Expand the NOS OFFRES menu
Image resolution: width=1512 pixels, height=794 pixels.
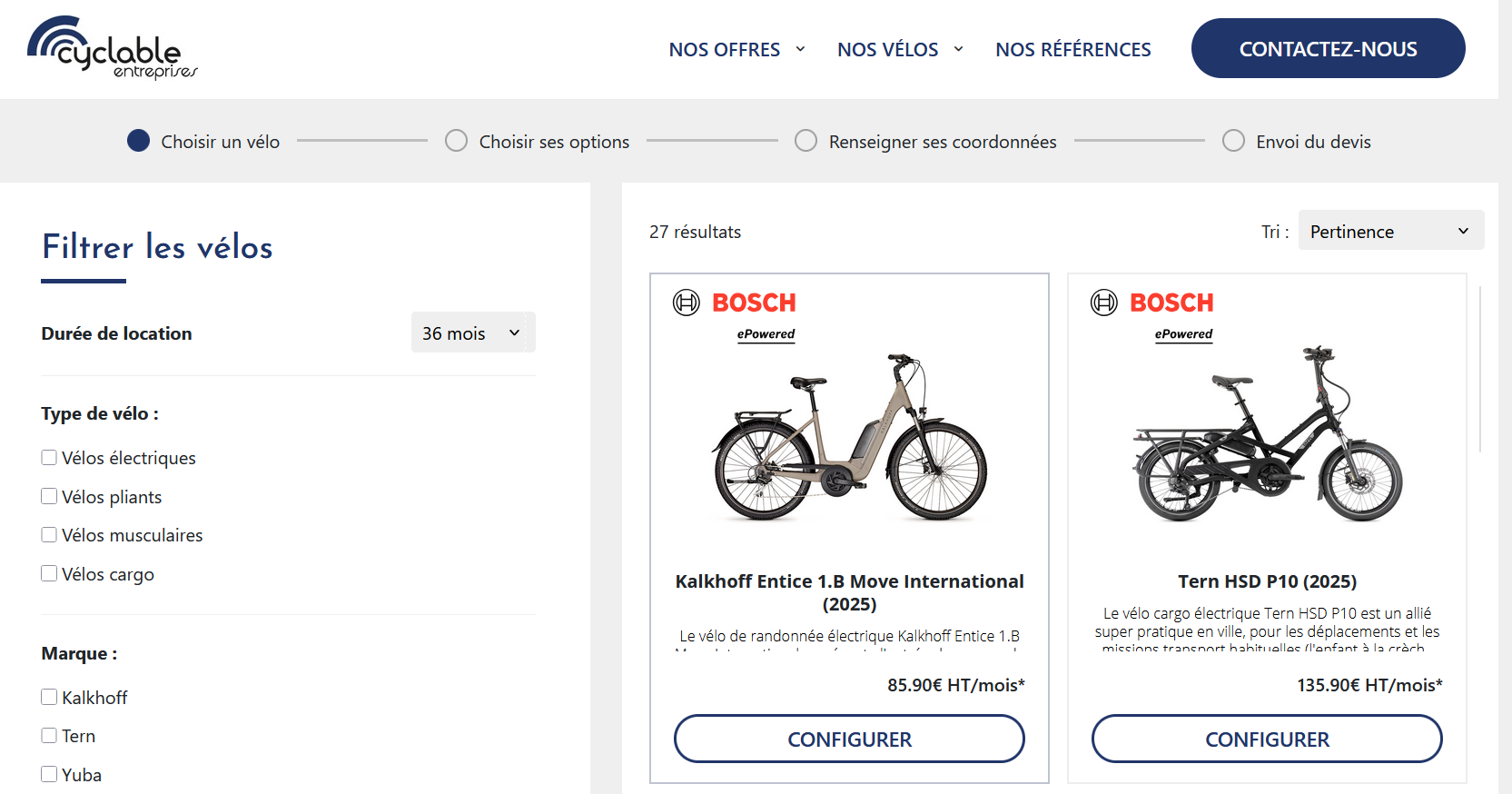(736, 49)
